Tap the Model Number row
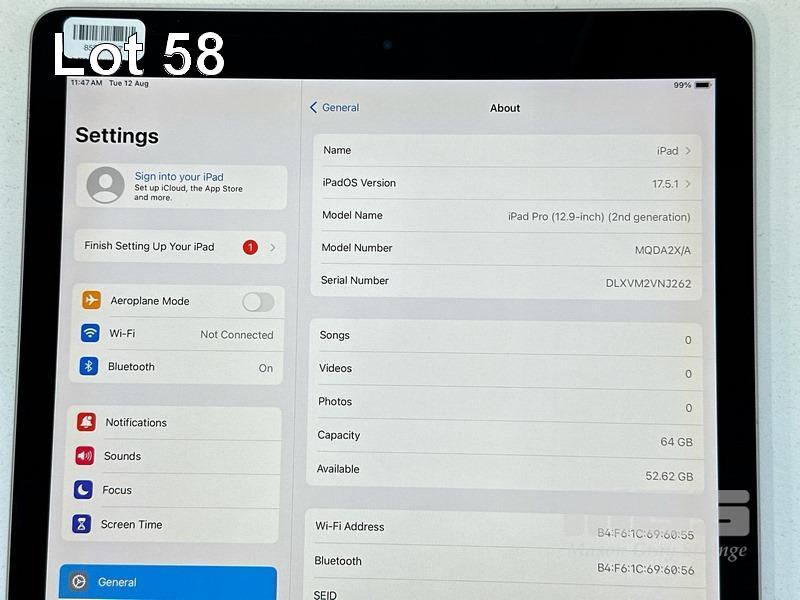Image resolution: width=800 pixels, height=600 pixels. coord(505,248)
